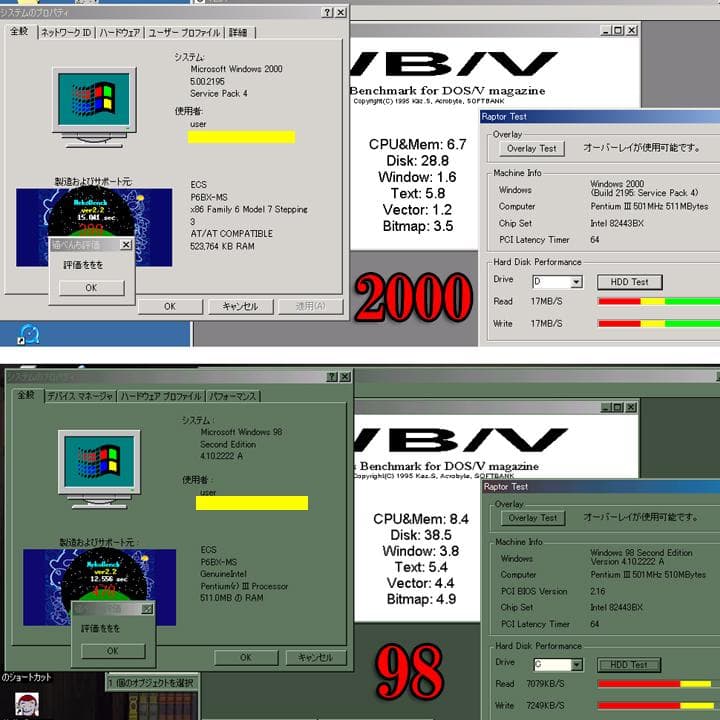This screenshot has height=720, width=720.
Task: Start HDD Test for drive C
Action: (629, 664)
